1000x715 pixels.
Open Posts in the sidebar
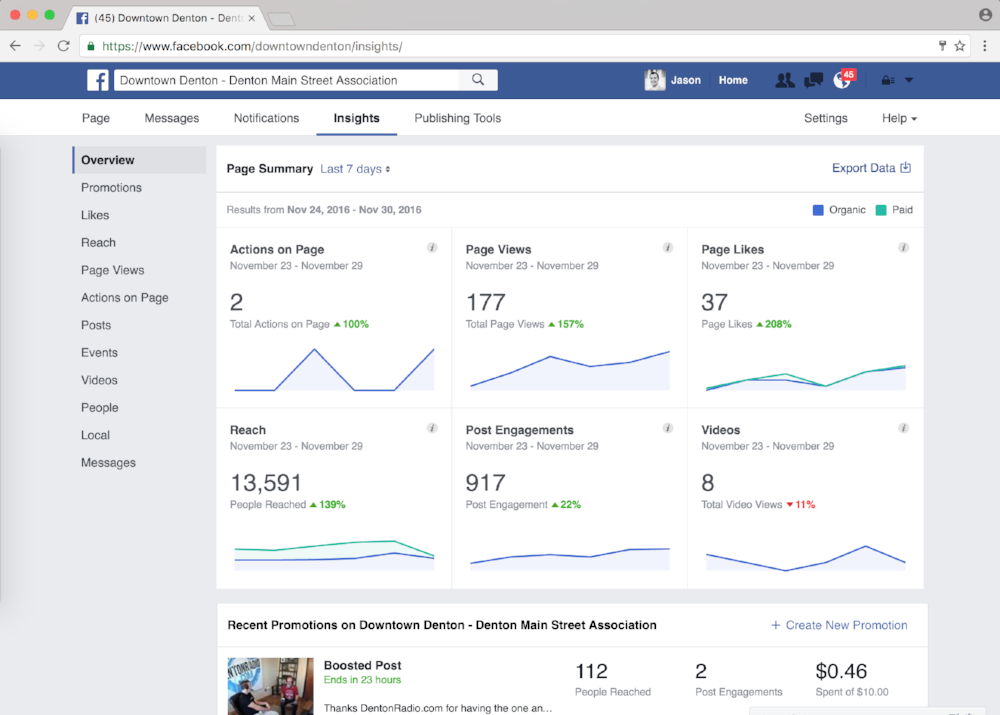96,325
